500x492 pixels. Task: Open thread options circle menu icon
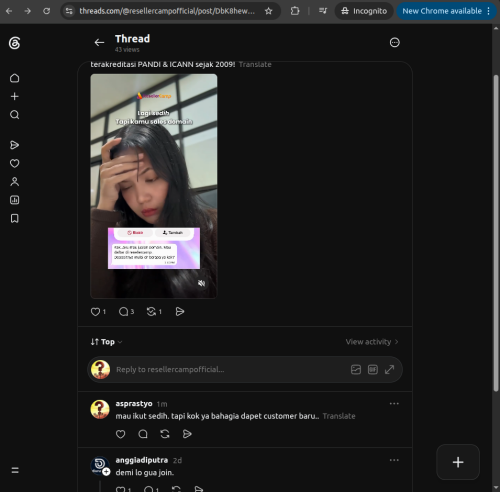pos(395,42)
